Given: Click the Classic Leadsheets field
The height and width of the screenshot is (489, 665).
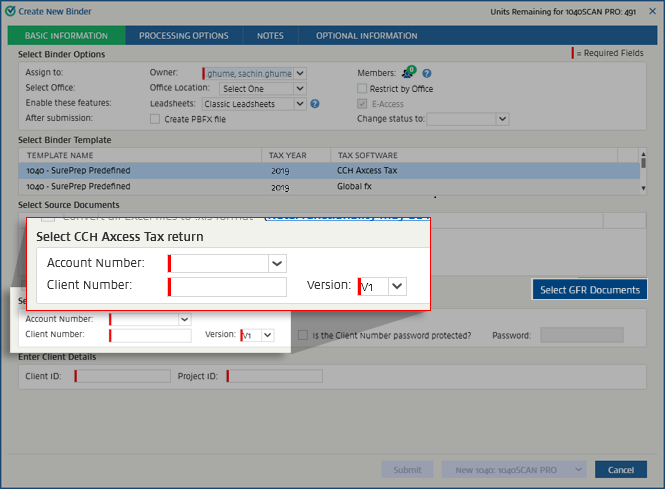Looking at the screenshot, I should coord(248,104).
